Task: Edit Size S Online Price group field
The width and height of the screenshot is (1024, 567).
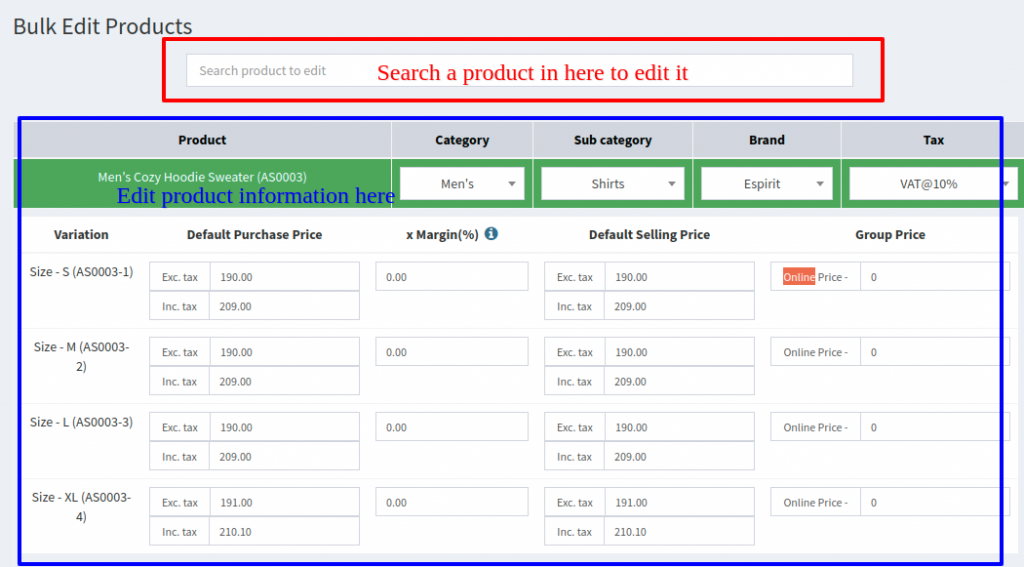Action: coord(930,277)
